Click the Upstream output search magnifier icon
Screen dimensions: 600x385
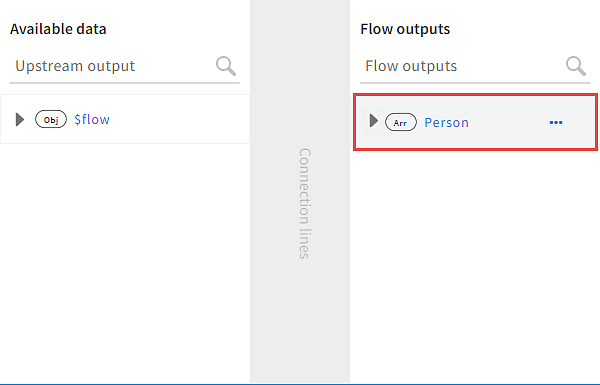pos(226,66)
